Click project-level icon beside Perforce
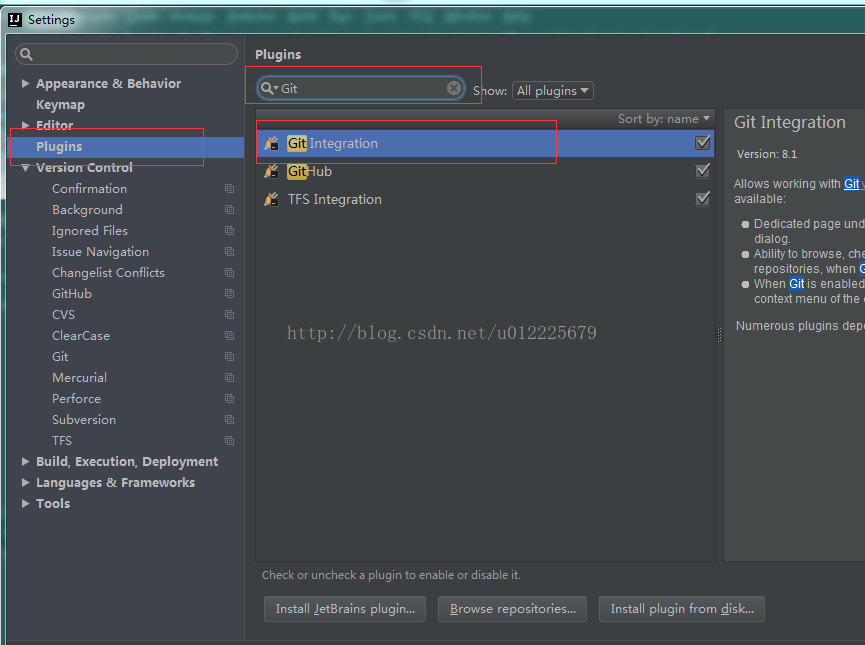 (229, 398)
